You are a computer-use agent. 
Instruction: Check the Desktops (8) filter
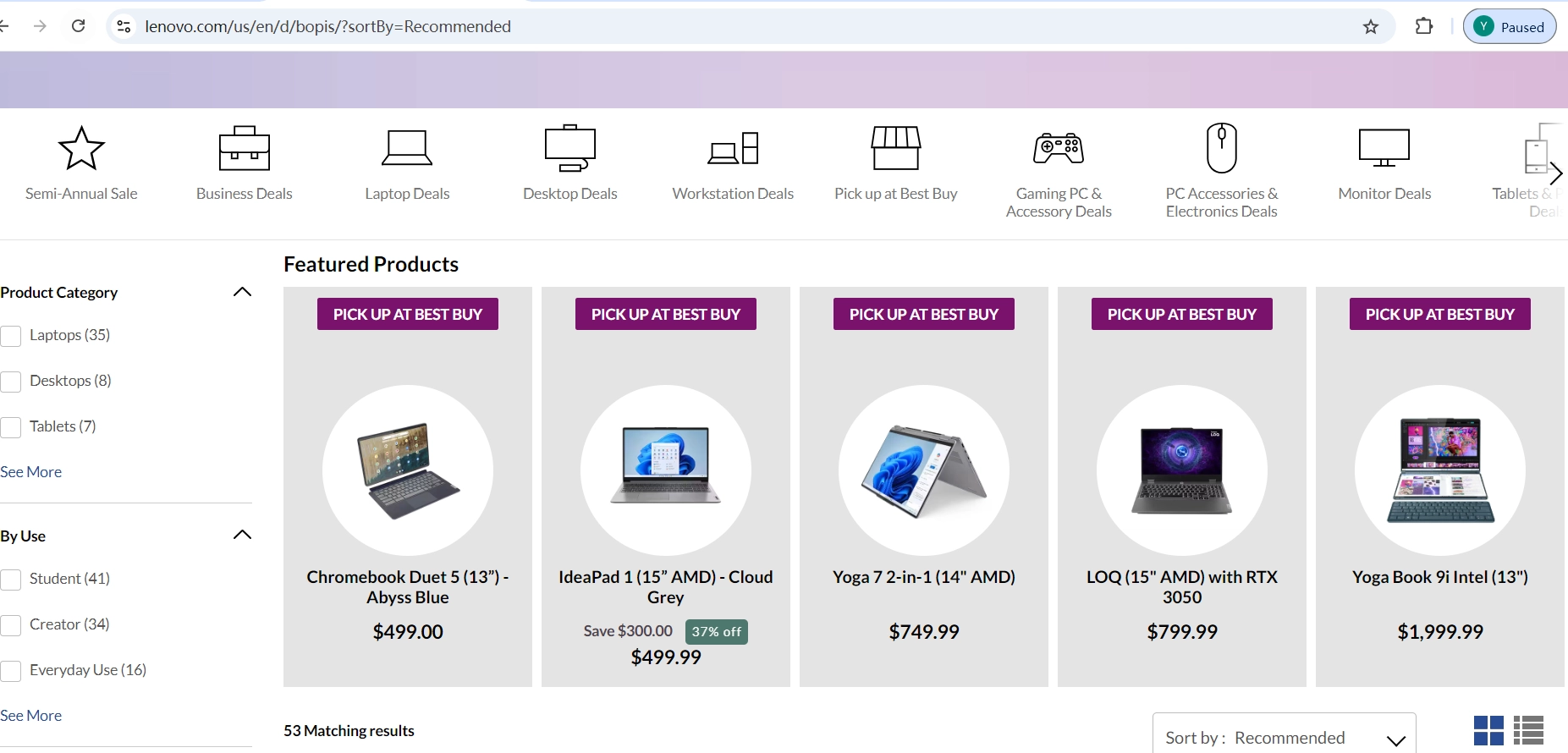click(11, 382)
